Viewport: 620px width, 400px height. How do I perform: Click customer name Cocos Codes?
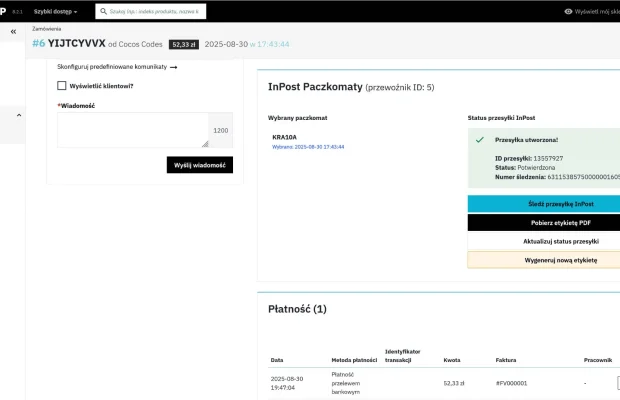point(140,44)
